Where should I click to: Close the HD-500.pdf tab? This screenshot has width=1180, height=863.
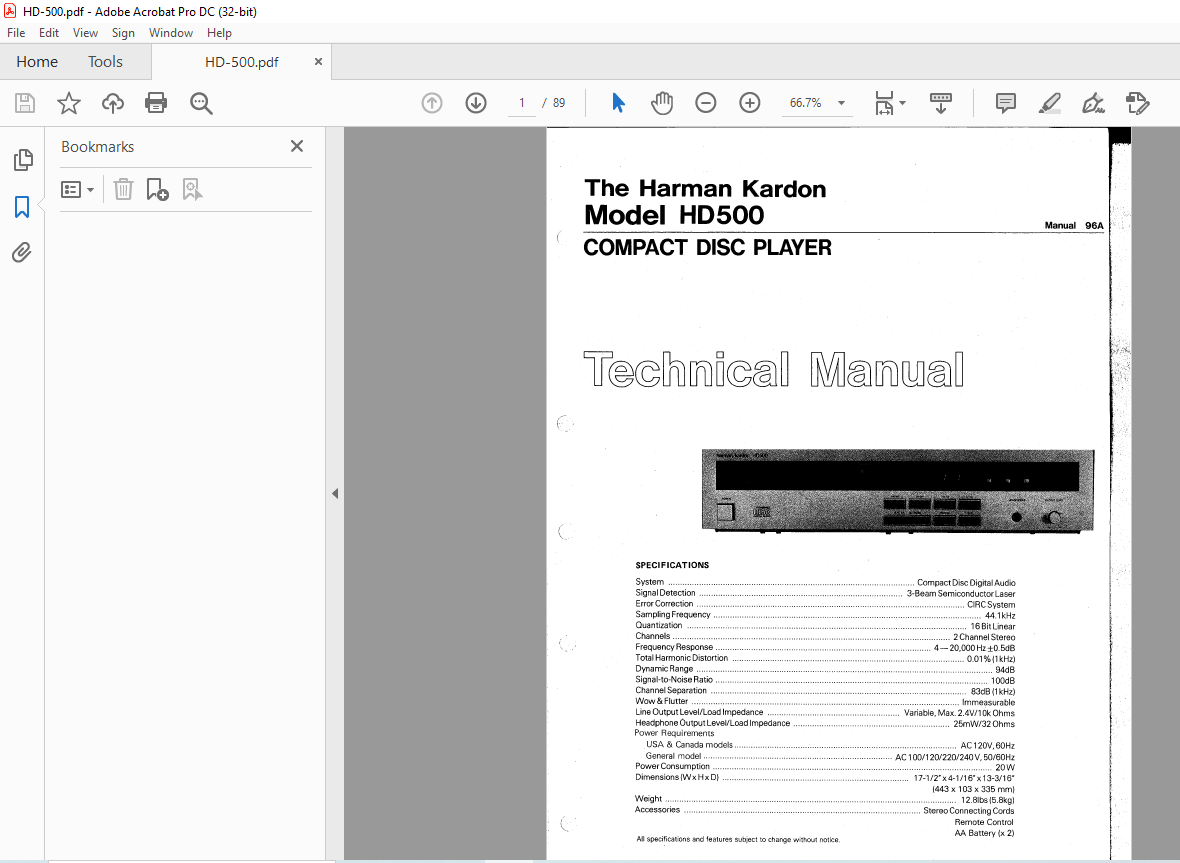coord(318,62)
